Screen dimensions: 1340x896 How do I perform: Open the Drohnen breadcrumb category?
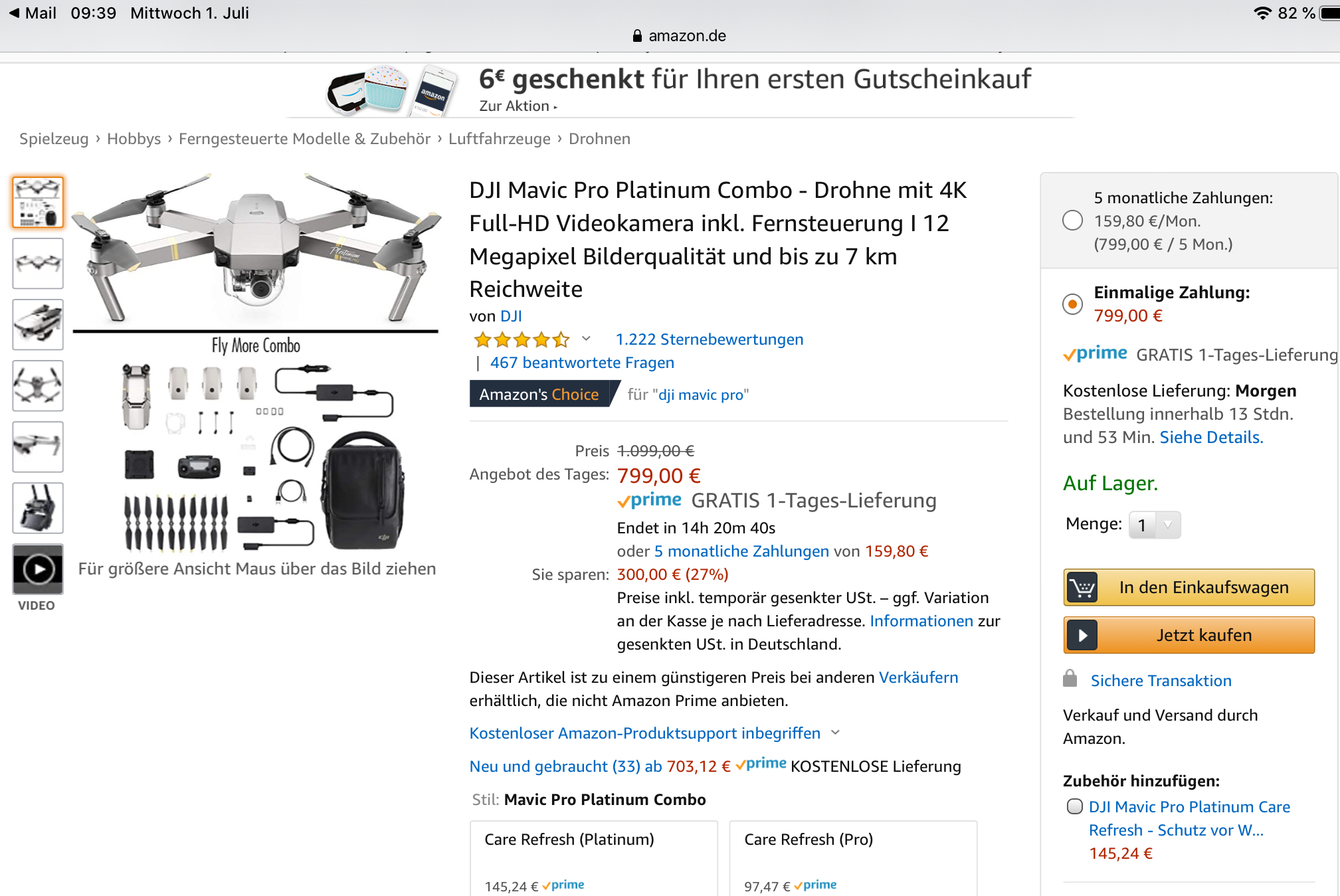click(x=599, y=139)
